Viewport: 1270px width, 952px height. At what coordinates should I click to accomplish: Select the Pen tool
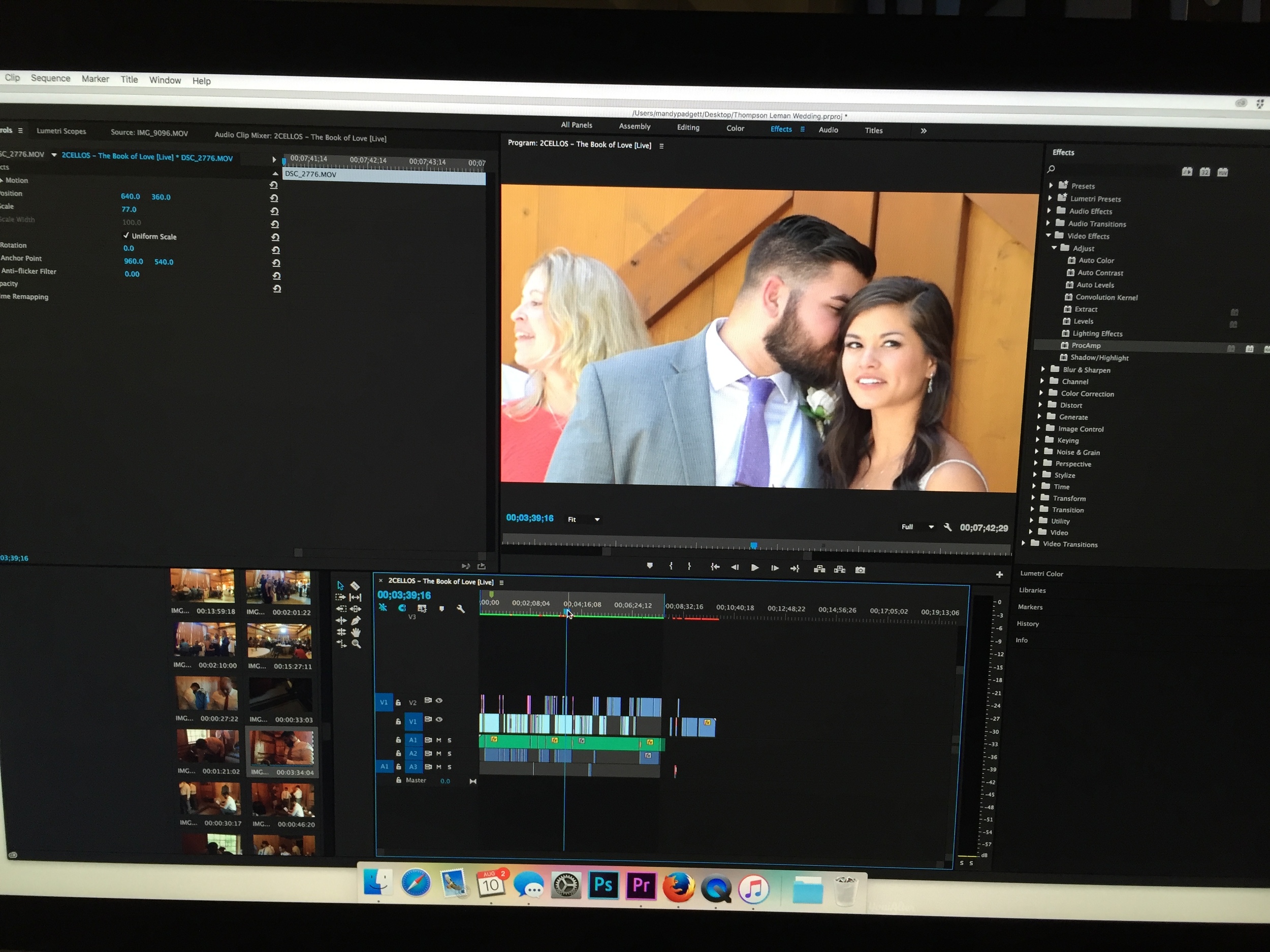(356, 620)
